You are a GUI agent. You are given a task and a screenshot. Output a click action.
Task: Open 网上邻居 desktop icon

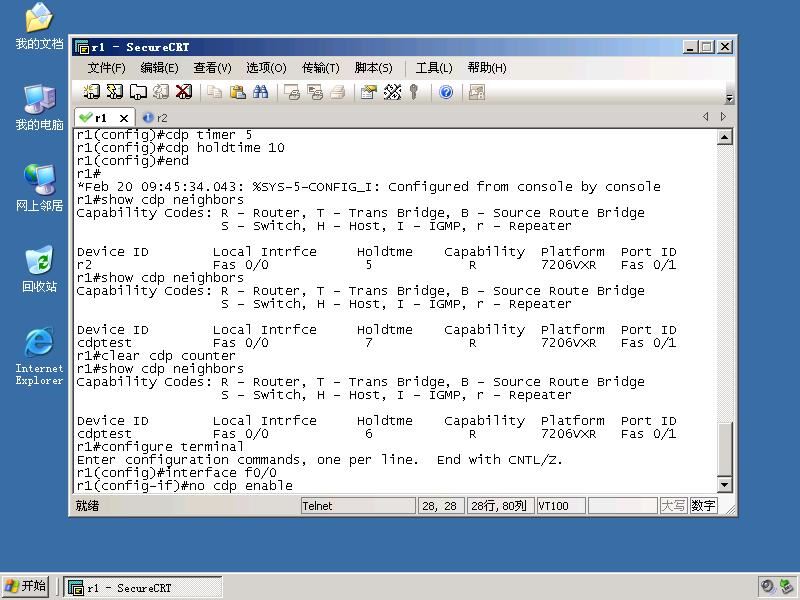39,188
